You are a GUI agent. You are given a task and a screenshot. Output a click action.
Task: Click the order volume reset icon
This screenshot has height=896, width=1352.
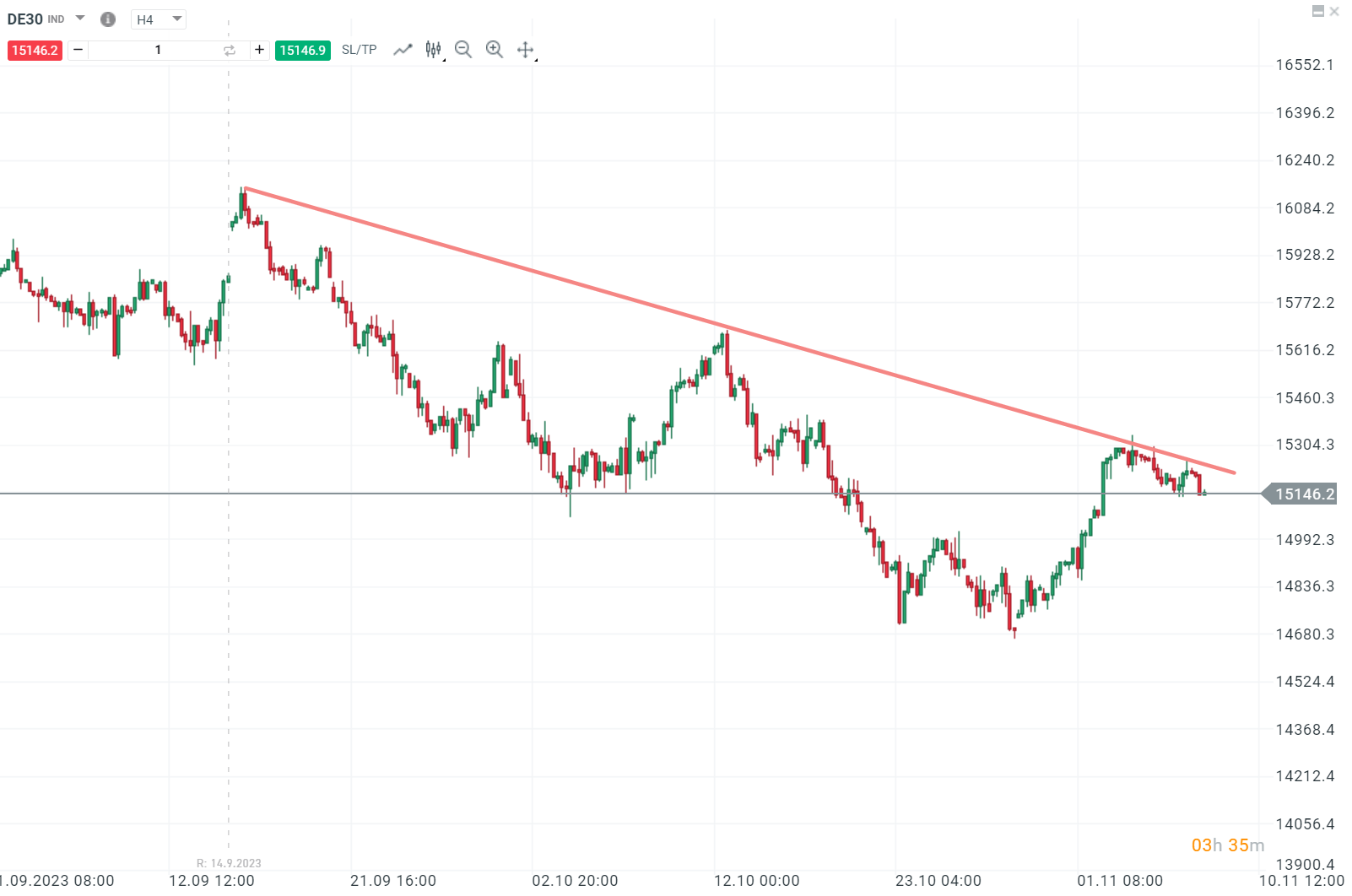[229, 50]
